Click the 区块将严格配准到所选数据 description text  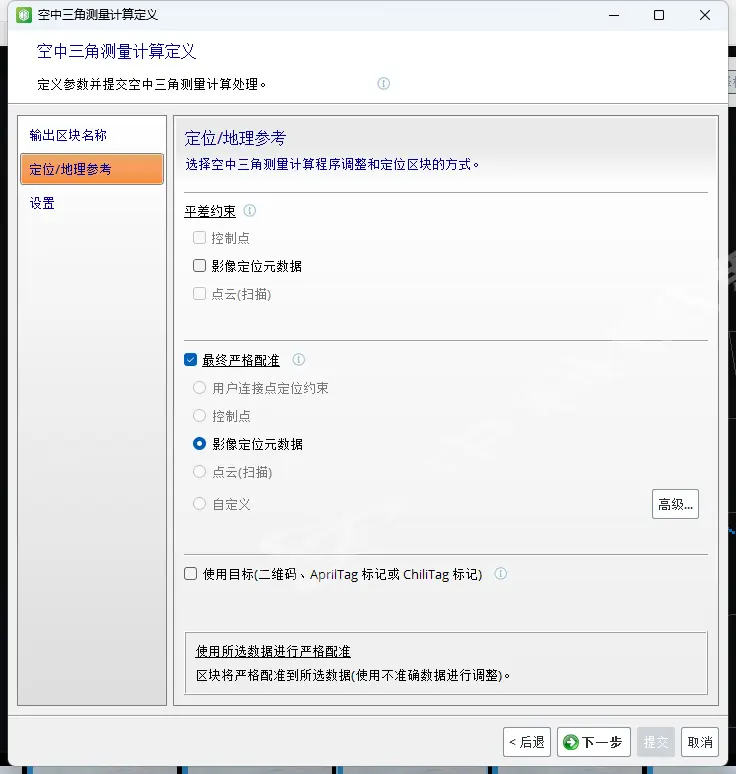pos(353,675)
